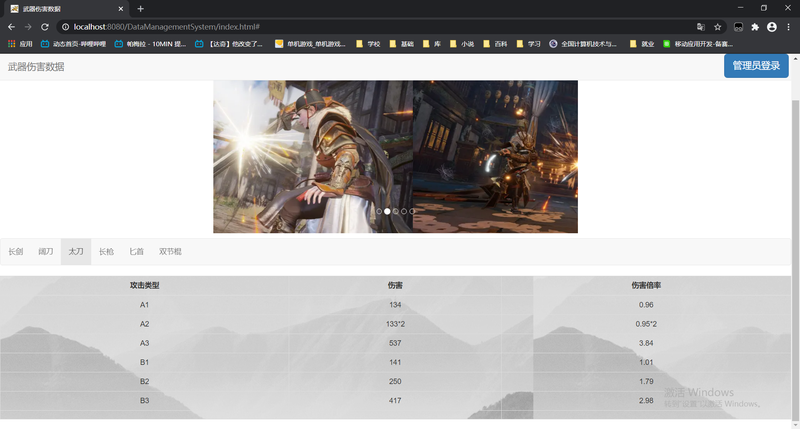The image size is (800, 429).
Task: Open the 全国计算机技术与 bookmark
Action: click(x=583, y=44)
